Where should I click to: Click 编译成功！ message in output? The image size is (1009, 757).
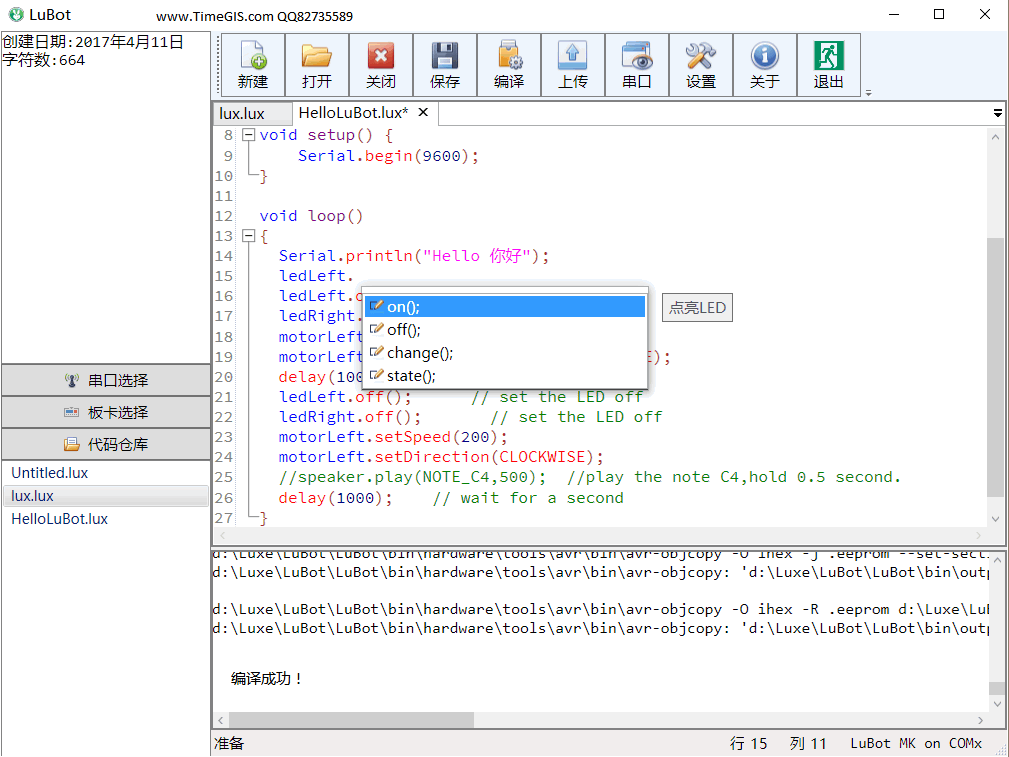tap(266, 678)
